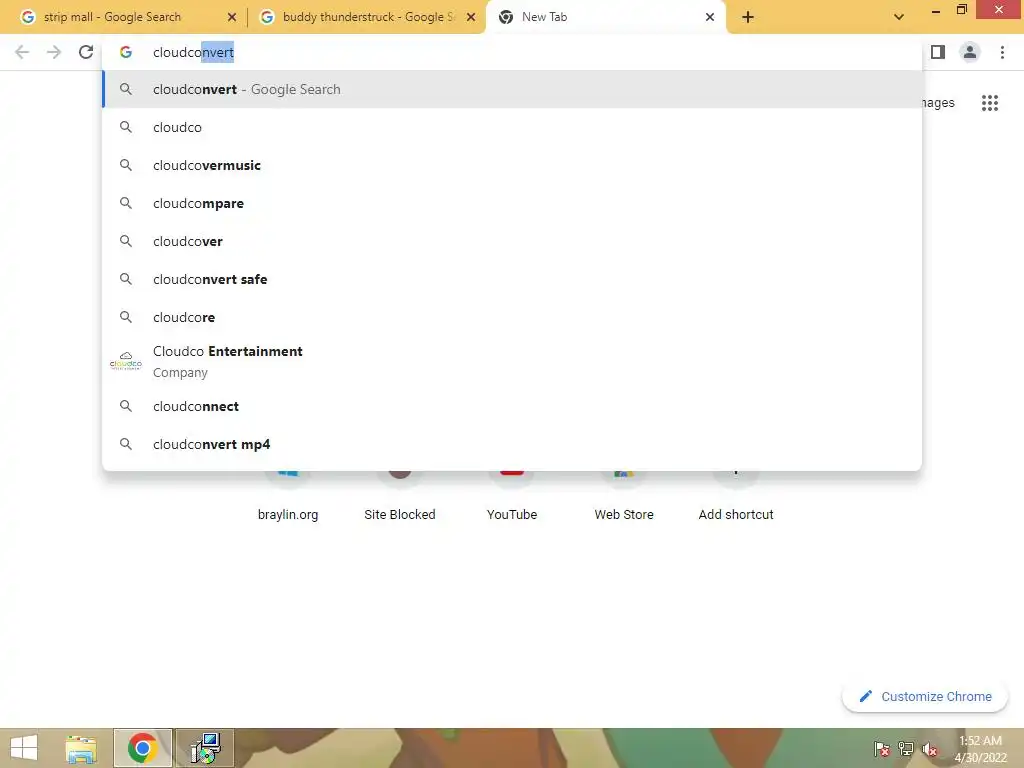This screenshot has height=768, width=1024.
Task: Close the New Tab tab
Action: point(710,17)
